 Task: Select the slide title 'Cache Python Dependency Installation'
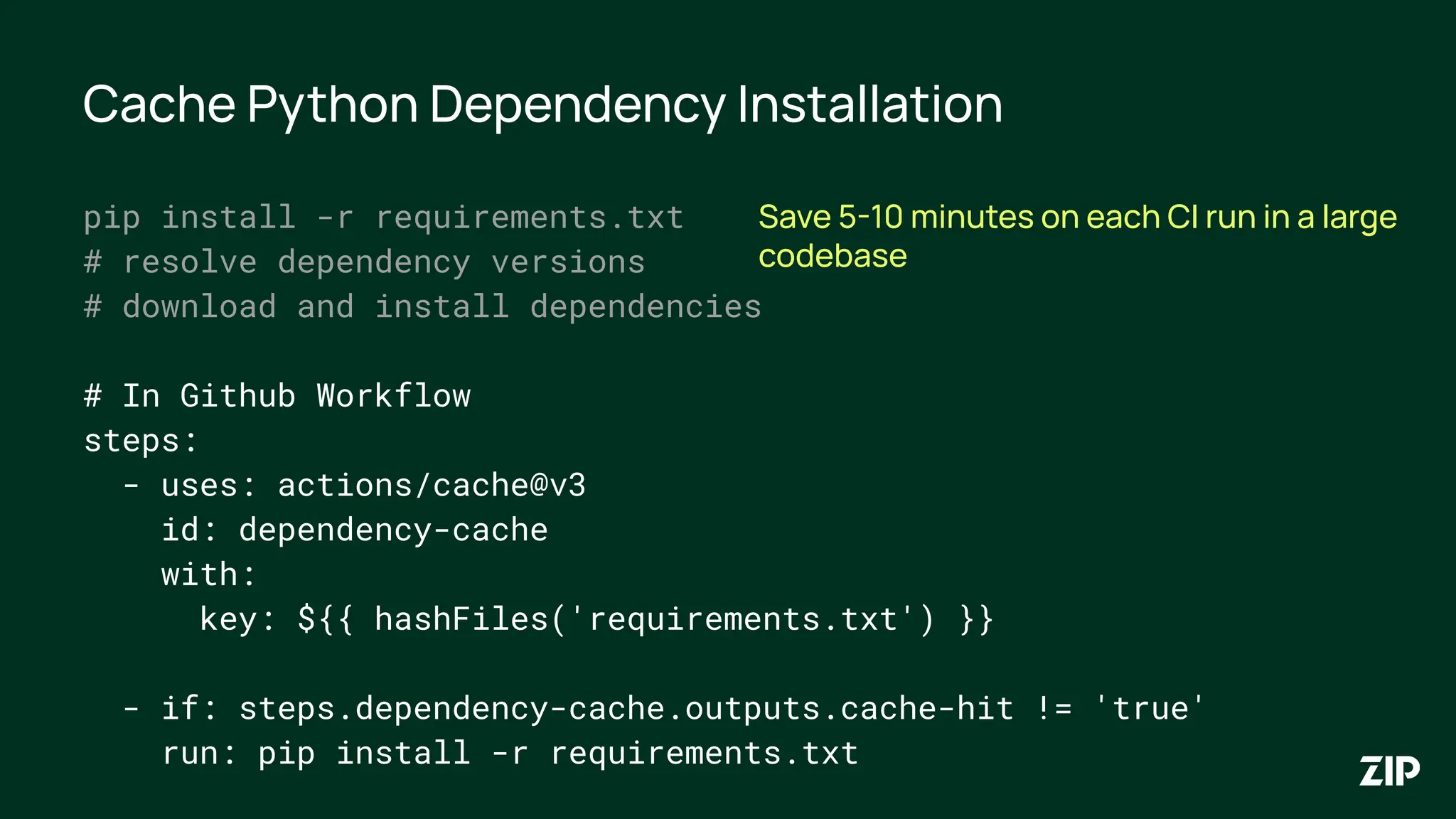(x=542, y=105)
